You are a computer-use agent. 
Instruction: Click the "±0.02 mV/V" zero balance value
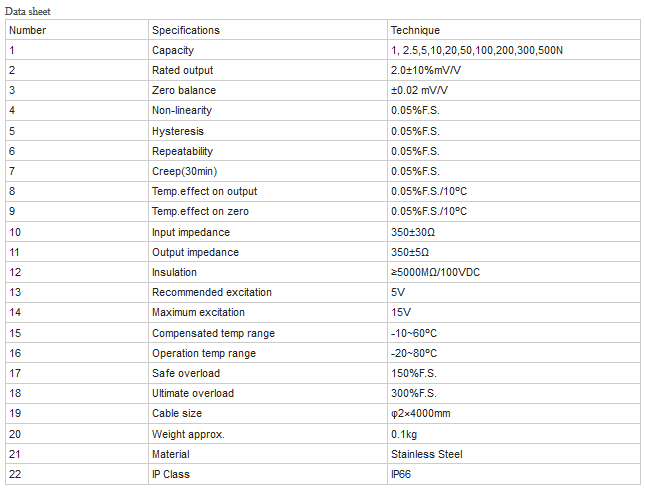click(420, 90)
